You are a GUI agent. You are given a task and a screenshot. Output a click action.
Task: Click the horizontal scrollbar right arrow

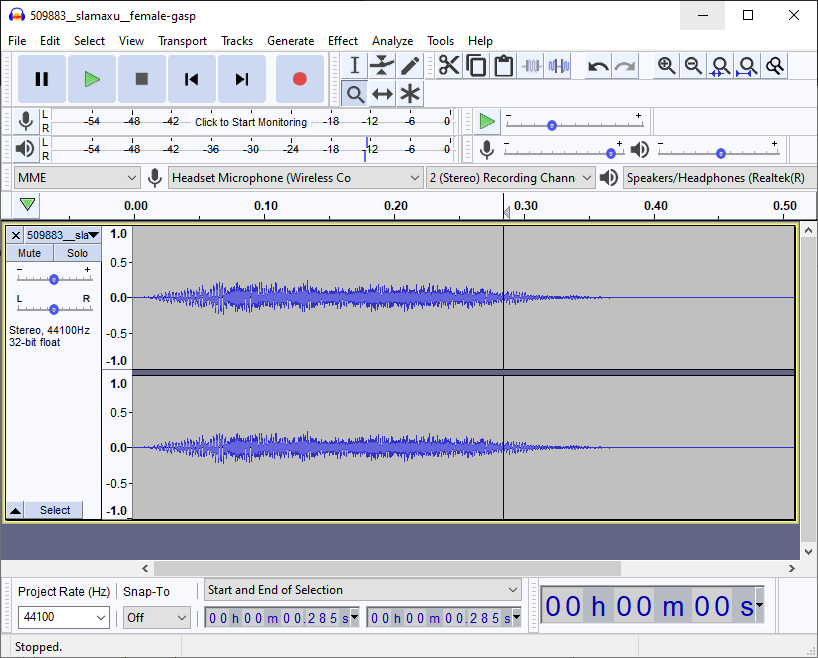[792, 568]
